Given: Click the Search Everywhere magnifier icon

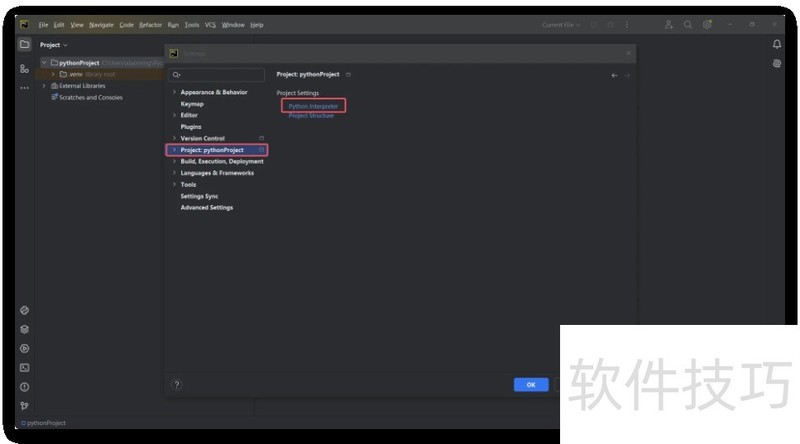Looking at the screenshot, I should point(688,24).
